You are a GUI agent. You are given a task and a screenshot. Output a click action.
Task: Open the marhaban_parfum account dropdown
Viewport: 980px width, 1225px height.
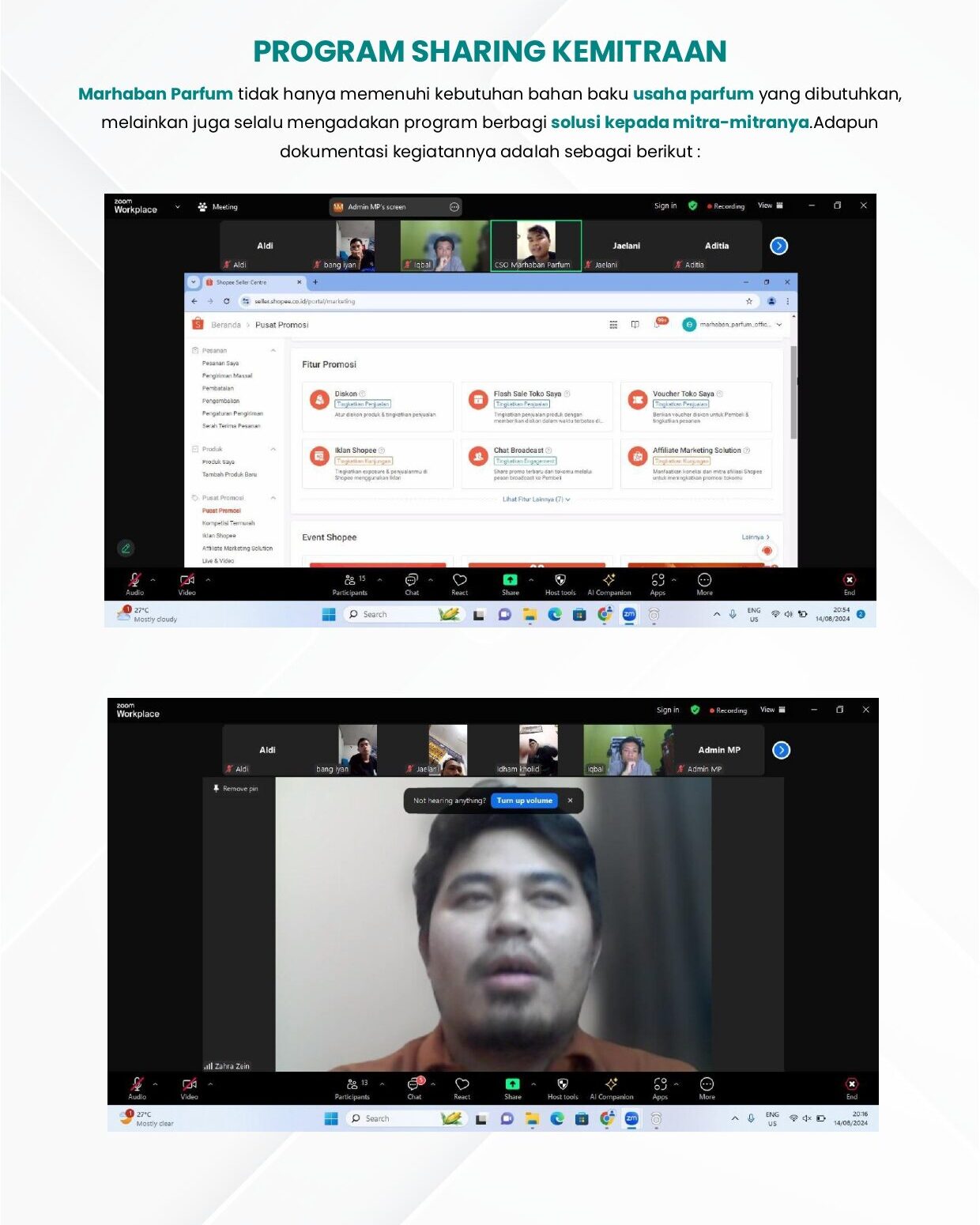click(779, 325)
